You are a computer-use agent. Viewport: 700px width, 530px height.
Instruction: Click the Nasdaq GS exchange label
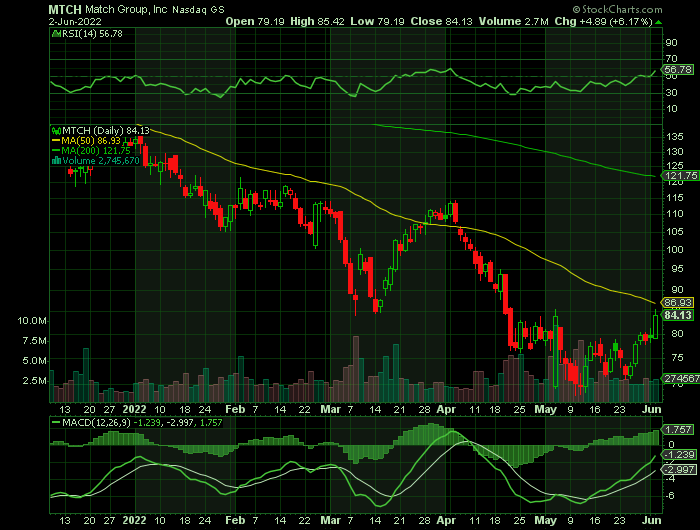(x=198, y=10)
